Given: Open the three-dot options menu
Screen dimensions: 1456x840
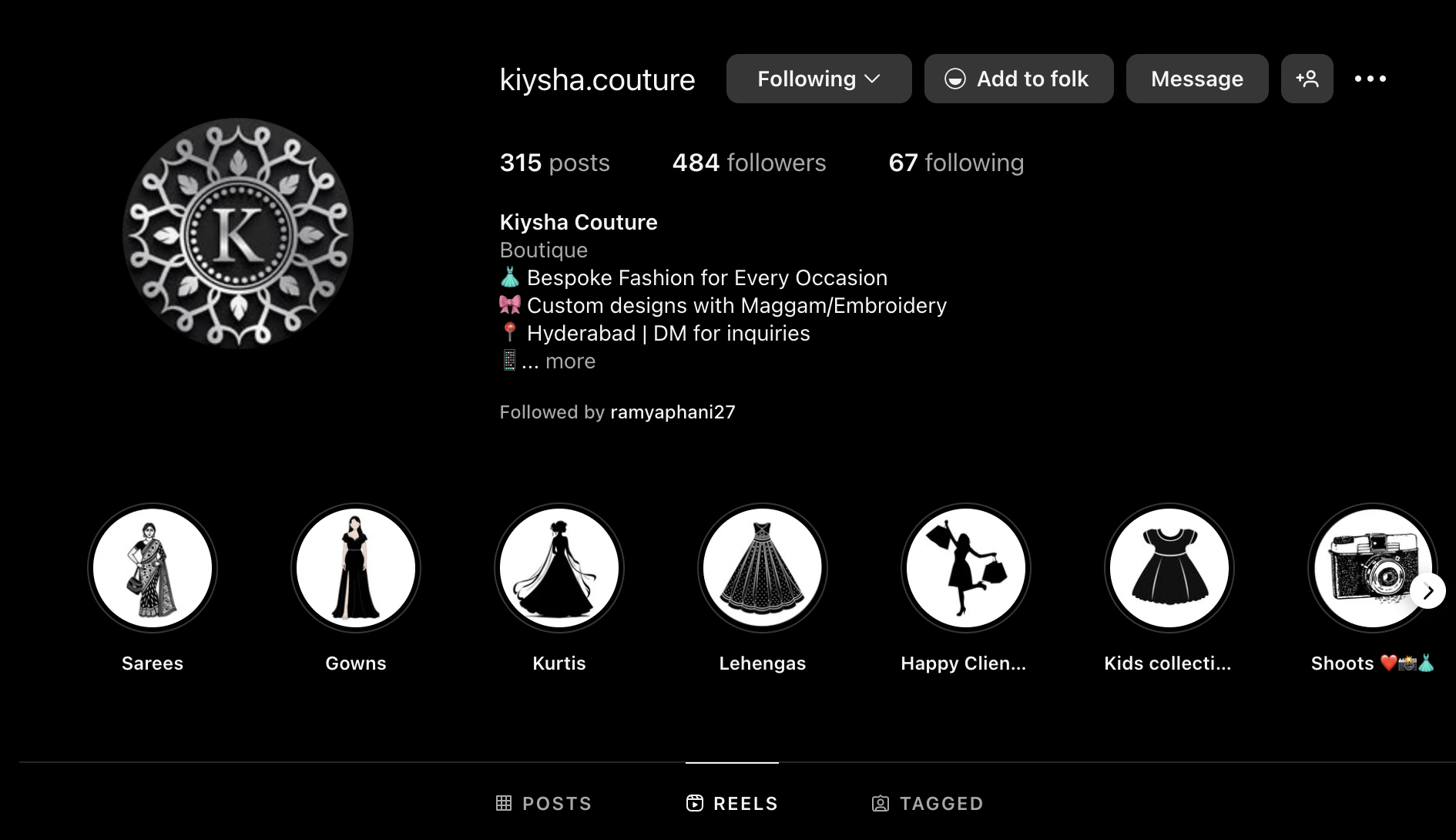Looking at the screenshot, I should coord(1370,79).
